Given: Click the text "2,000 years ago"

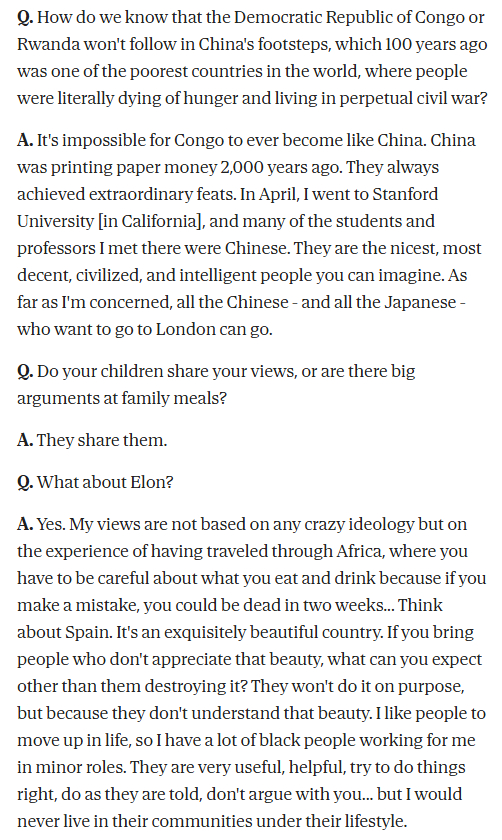Looking at the screenshot, I should click(280, 168).
